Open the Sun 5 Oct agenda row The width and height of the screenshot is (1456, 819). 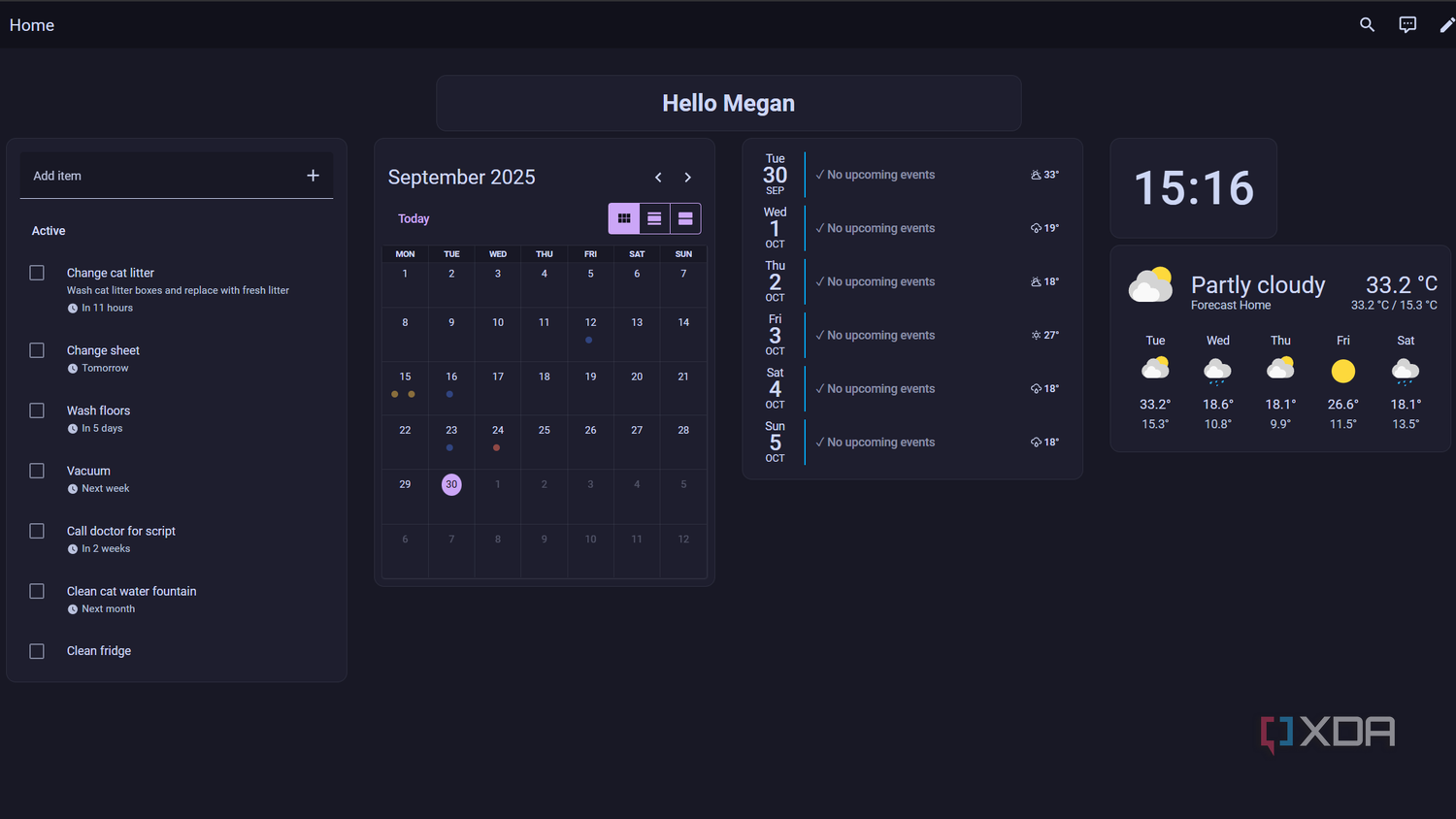tap(912, 442)
